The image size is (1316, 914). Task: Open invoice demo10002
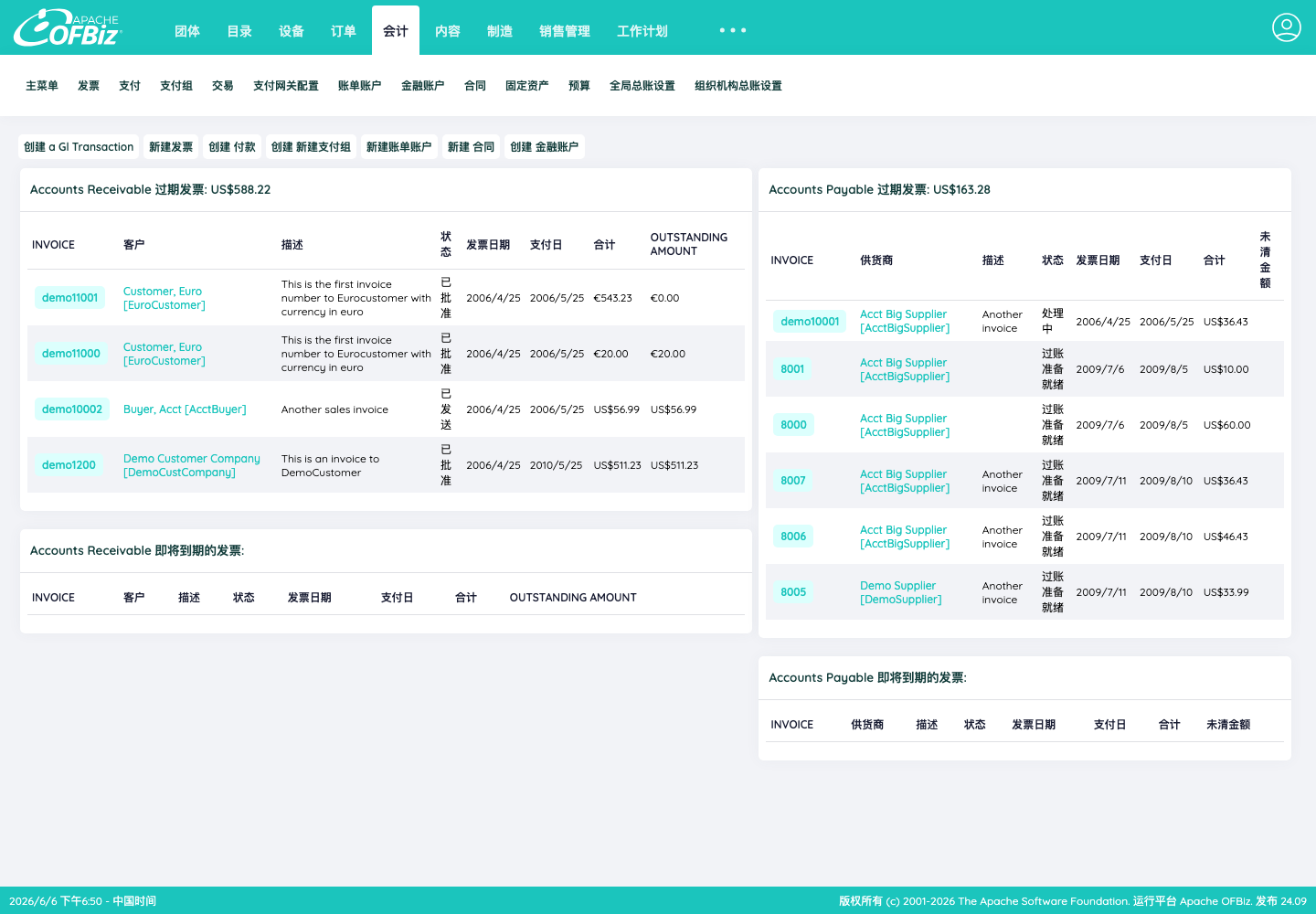point(72,409)
